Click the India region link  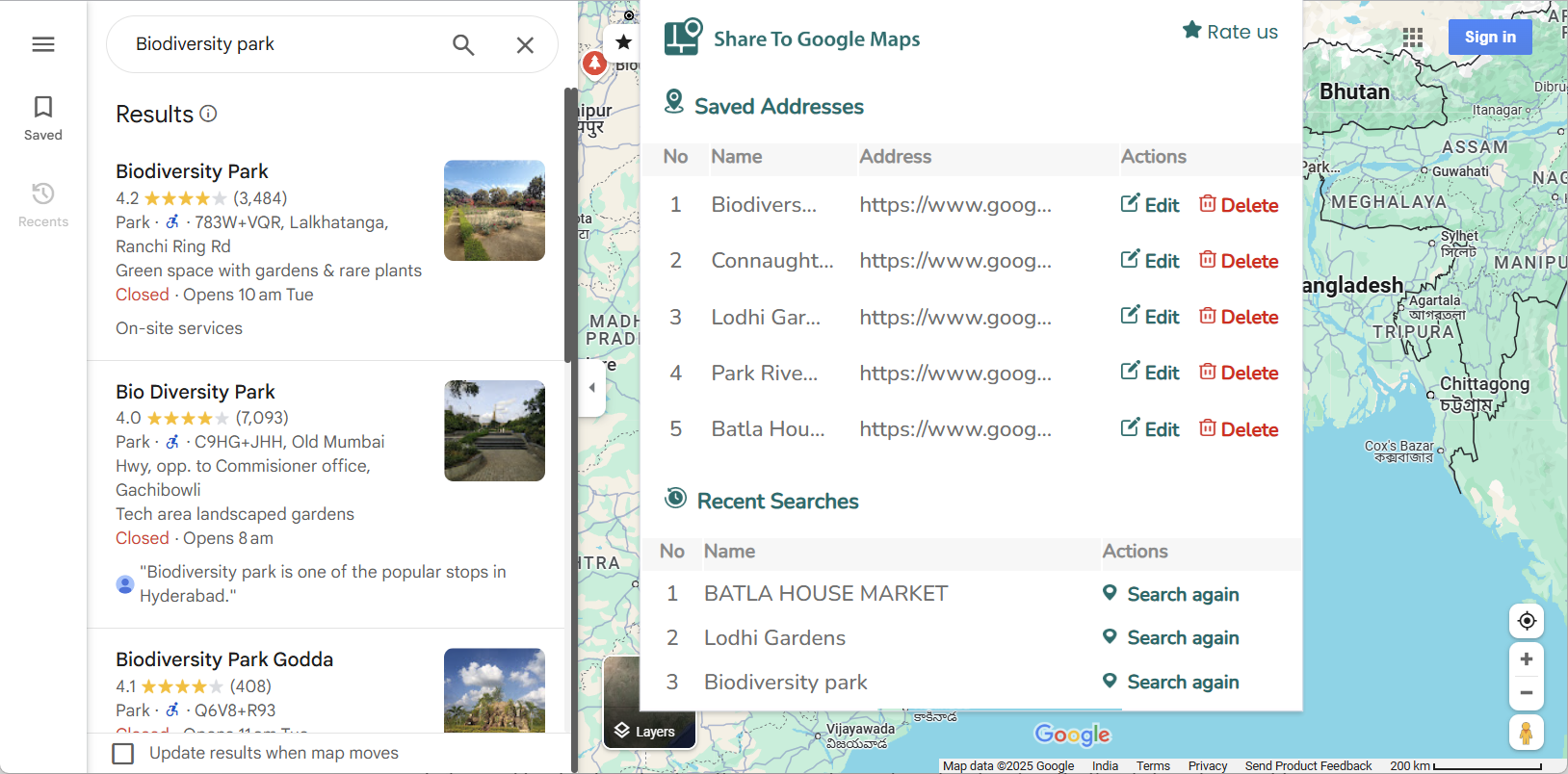point(1105,766)
